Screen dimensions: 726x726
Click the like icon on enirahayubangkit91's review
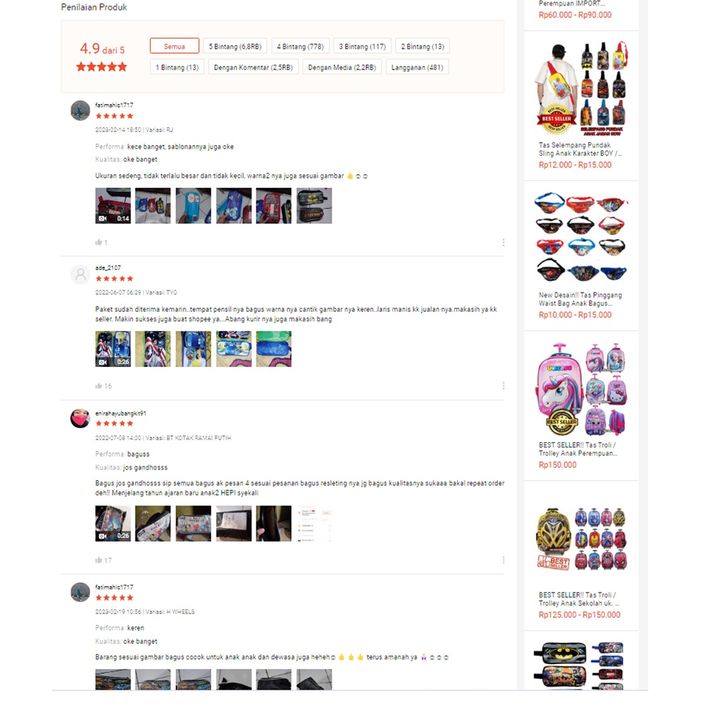pos(98,560)
